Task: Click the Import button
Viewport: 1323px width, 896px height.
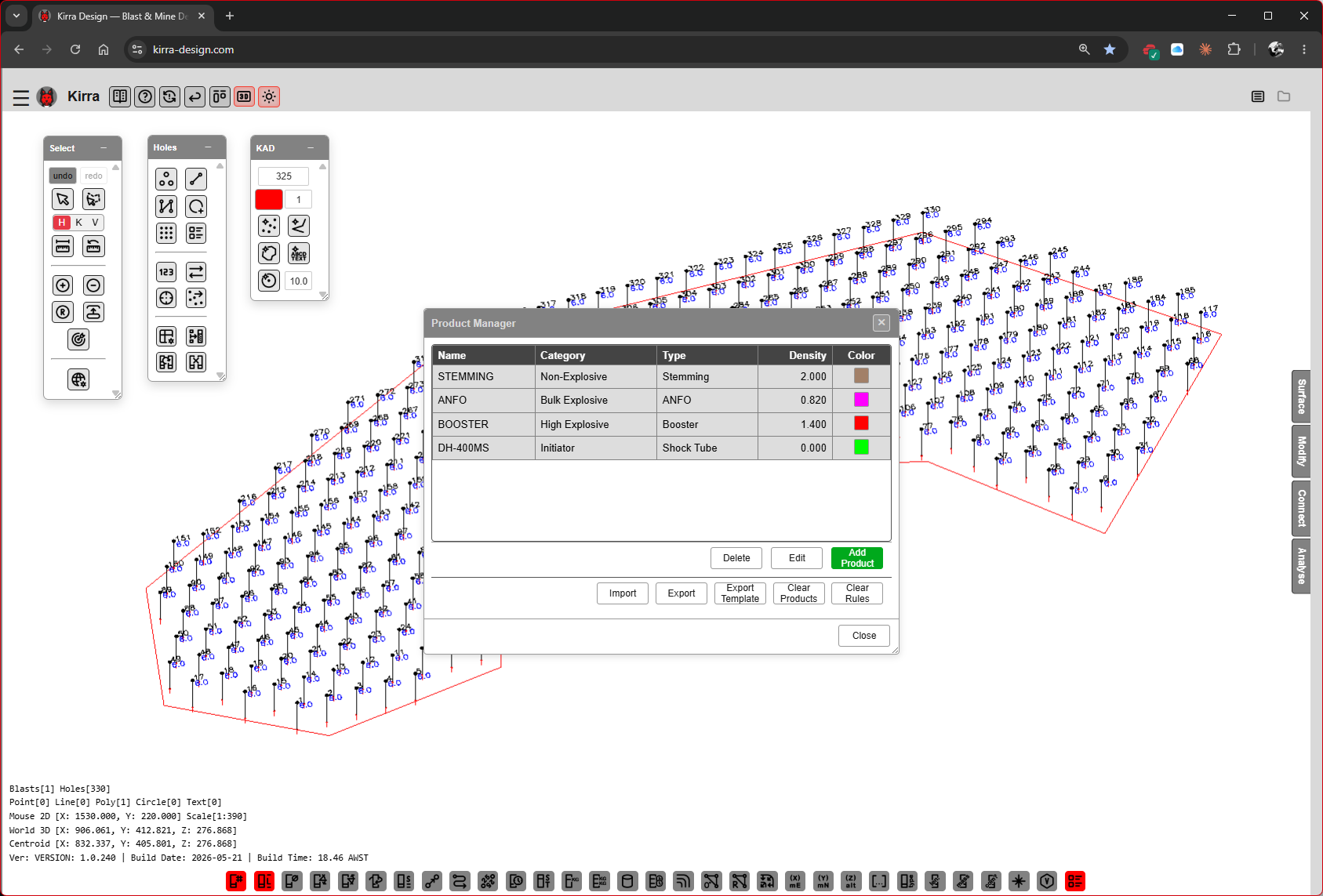Action: [x=623, y=593]
